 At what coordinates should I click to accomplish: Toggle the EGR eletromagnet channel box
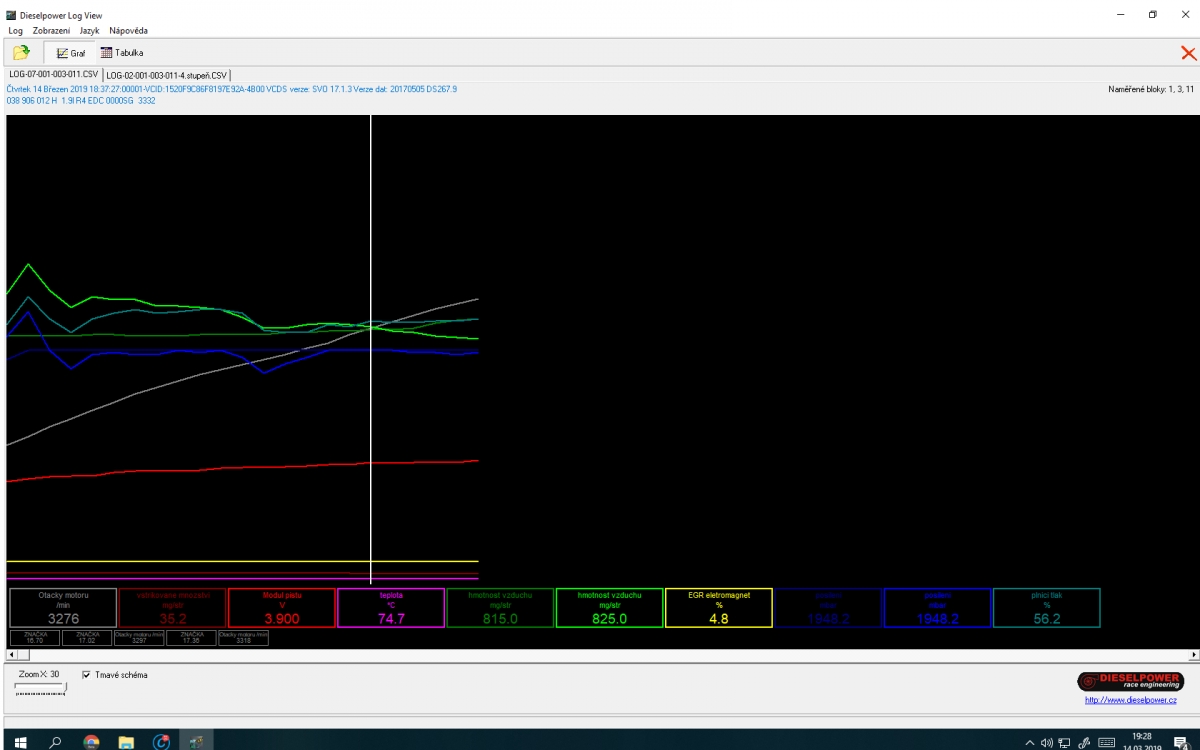tap(718, 608)
